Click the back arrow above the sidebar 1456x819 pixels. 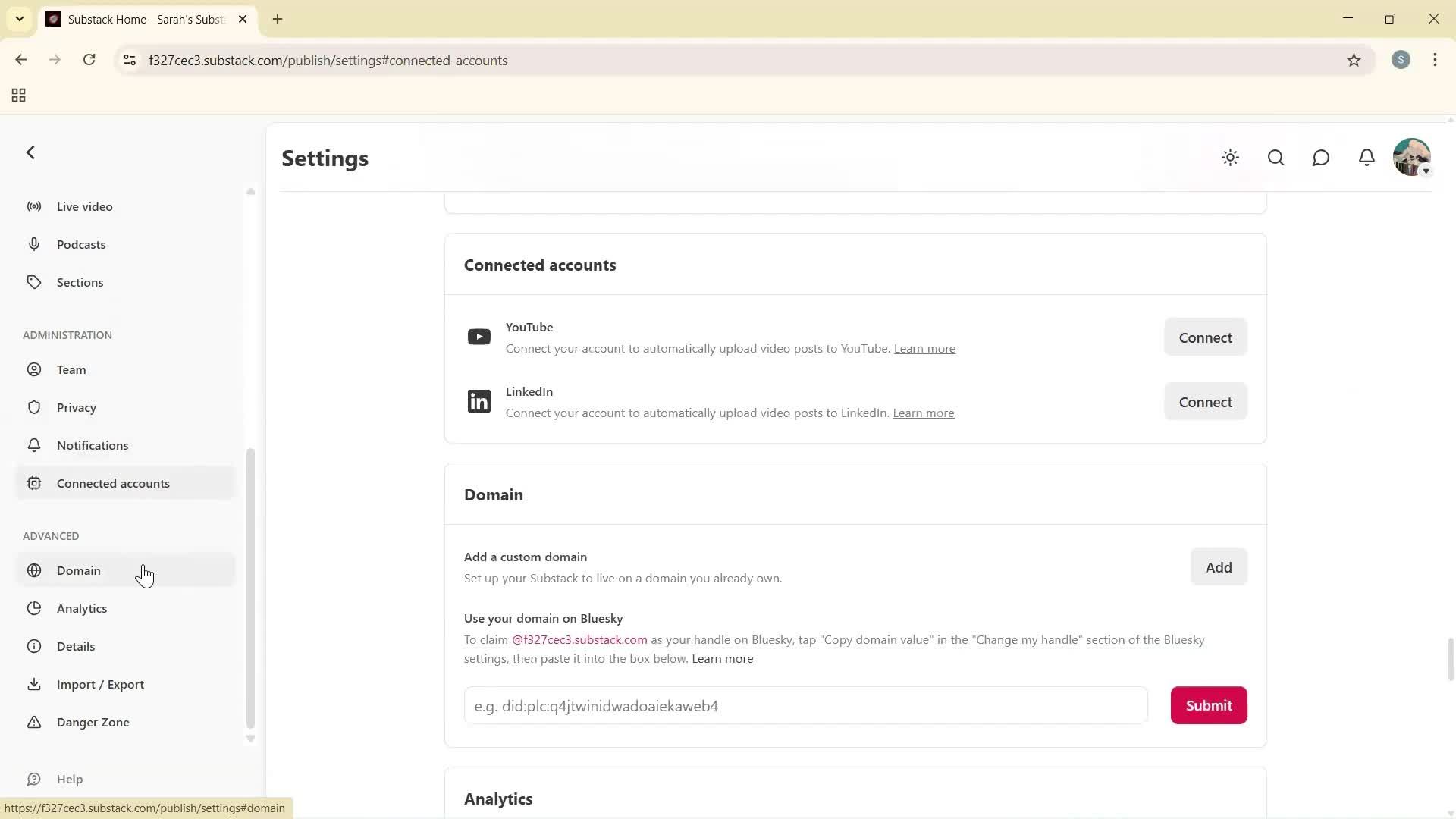[30, 152]
